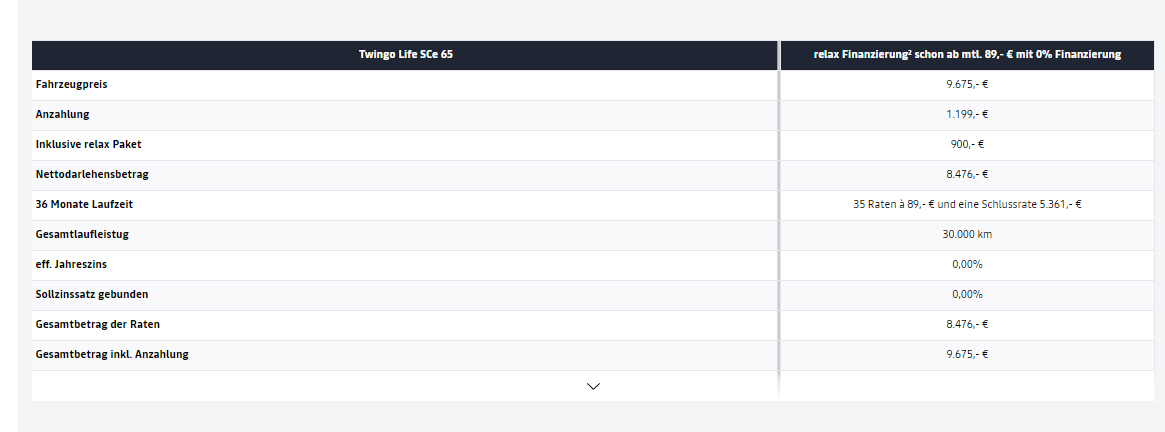The image size is (1165, 432).
Task: Select the eff. Jahreszins 0,00% value
Action: (967, 264)
